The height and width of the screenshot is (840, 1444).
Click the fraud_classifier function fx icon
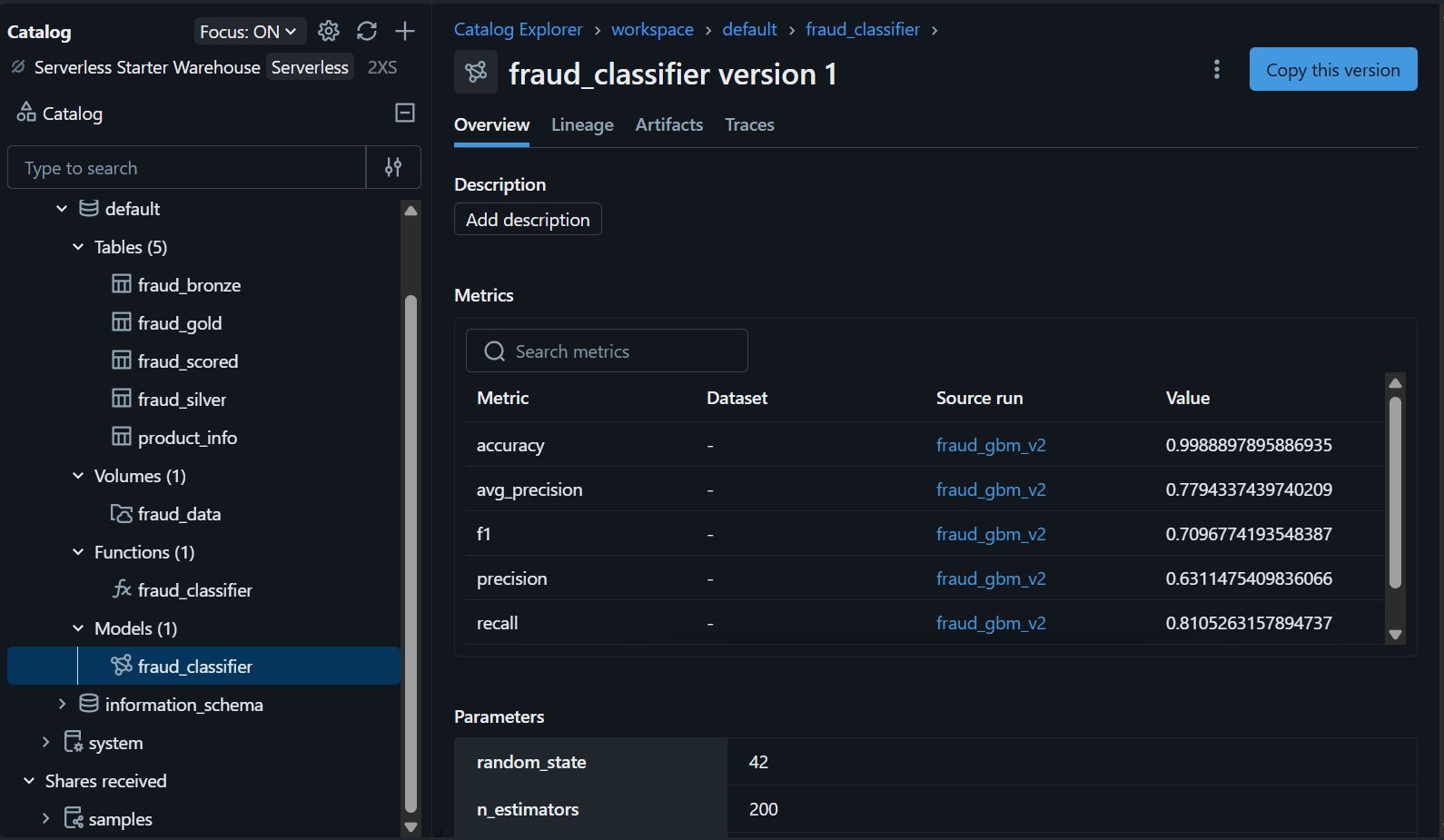(x=122, y=589)
